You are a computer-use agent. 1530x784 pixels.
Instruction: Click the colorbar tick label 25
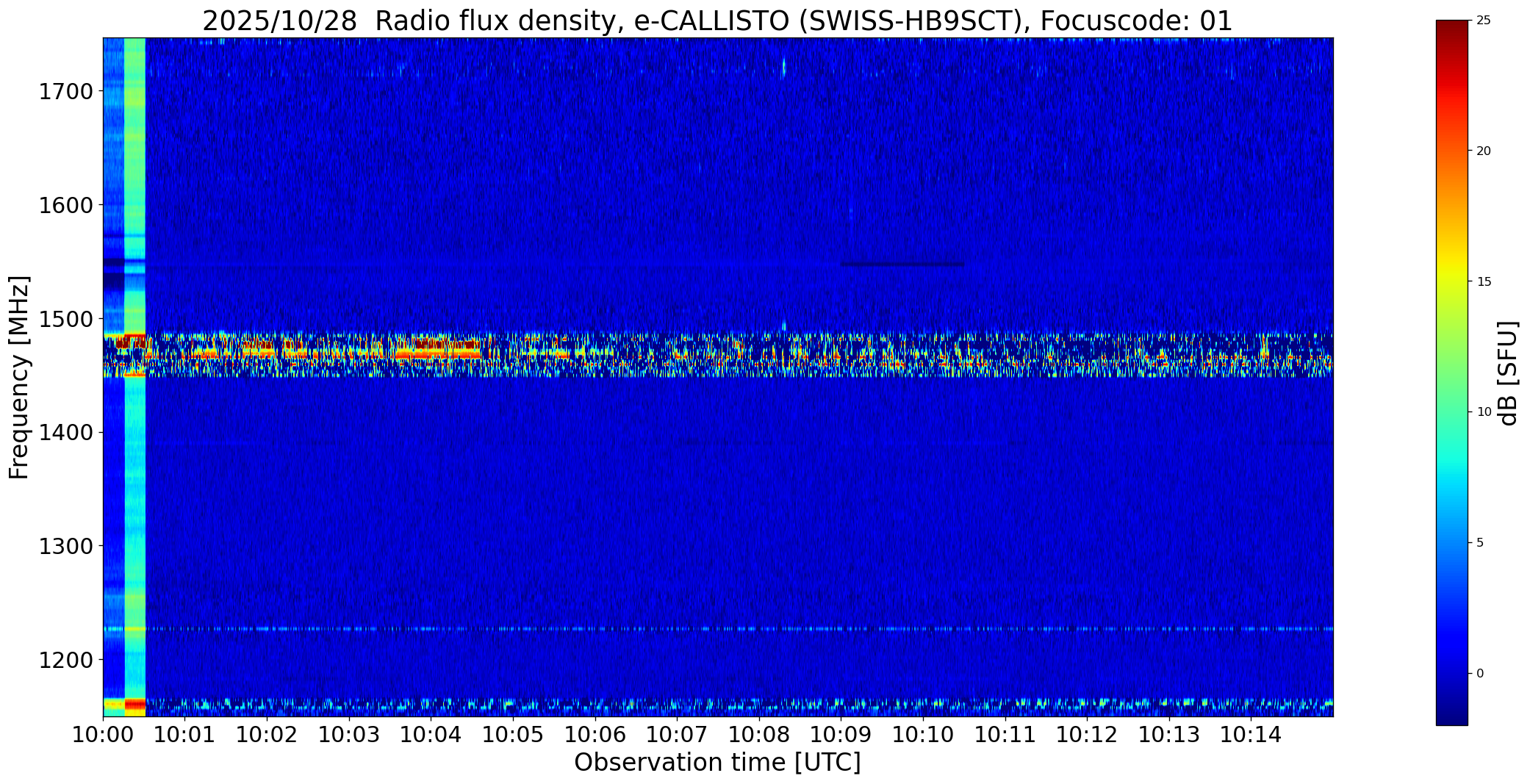click(1484, 21)
